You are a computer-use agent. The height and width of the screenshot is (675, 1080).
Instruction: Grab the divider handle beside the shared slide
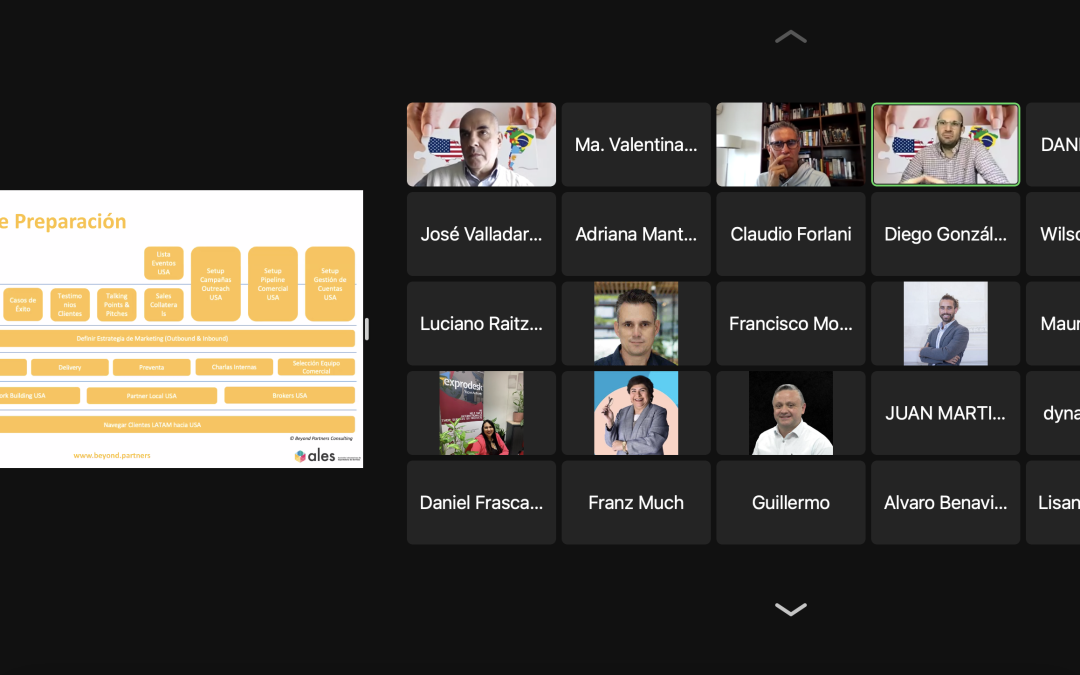(366, 329)
